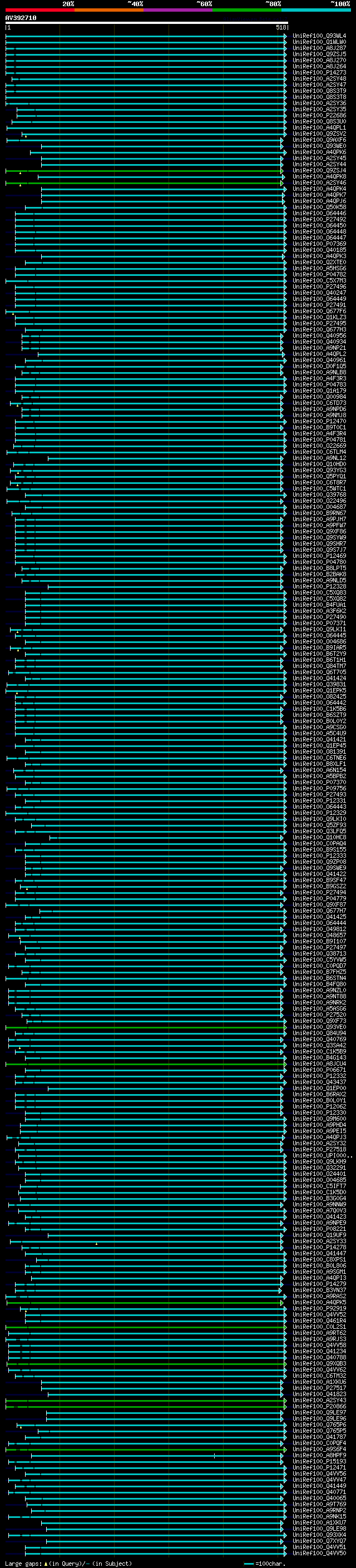Open hit UniRef100_Q50K58
Viewport: 356px width, 1568px height.
tap(319, 207)
